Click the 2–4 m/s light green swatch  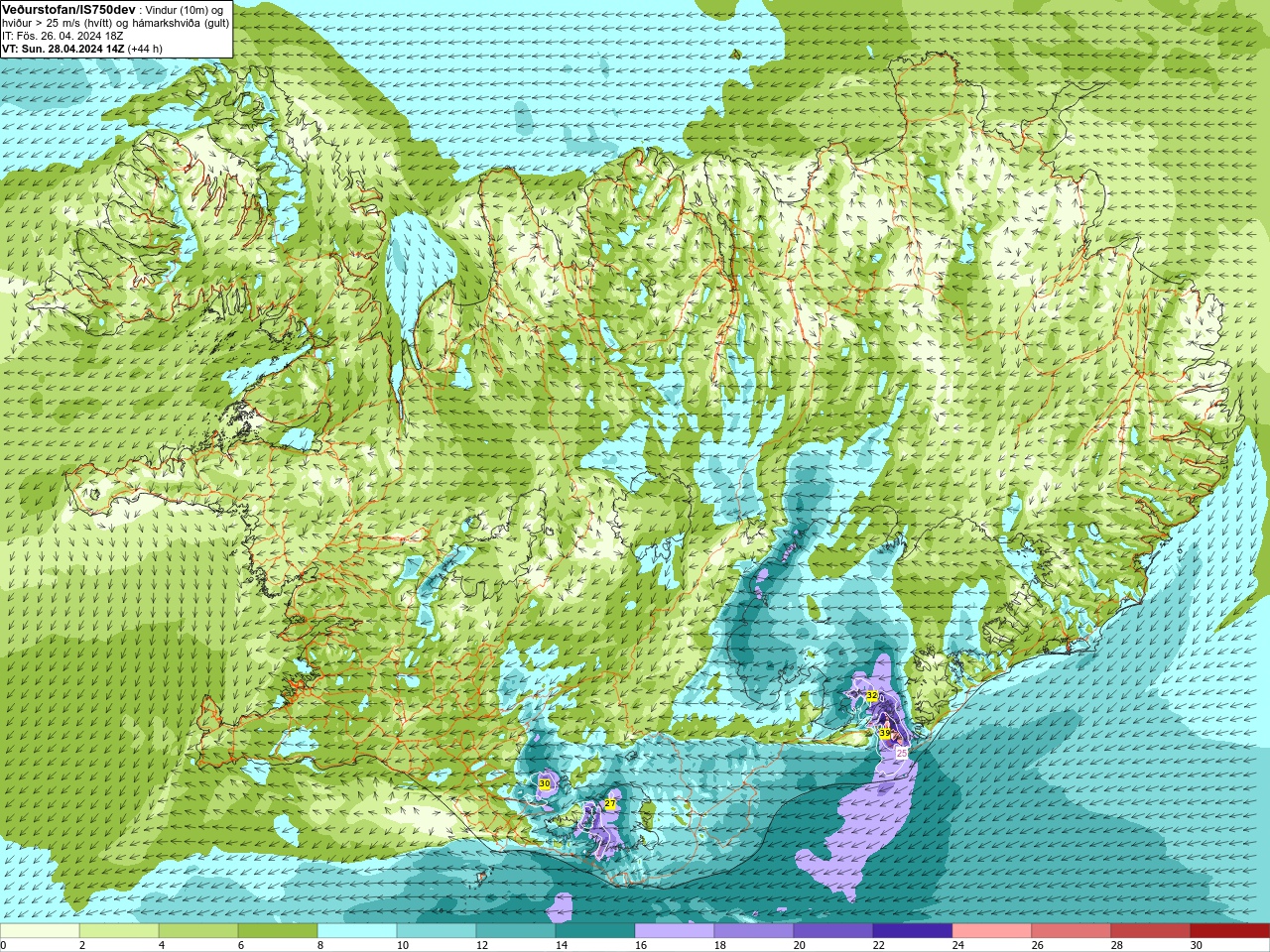[119, 931]
